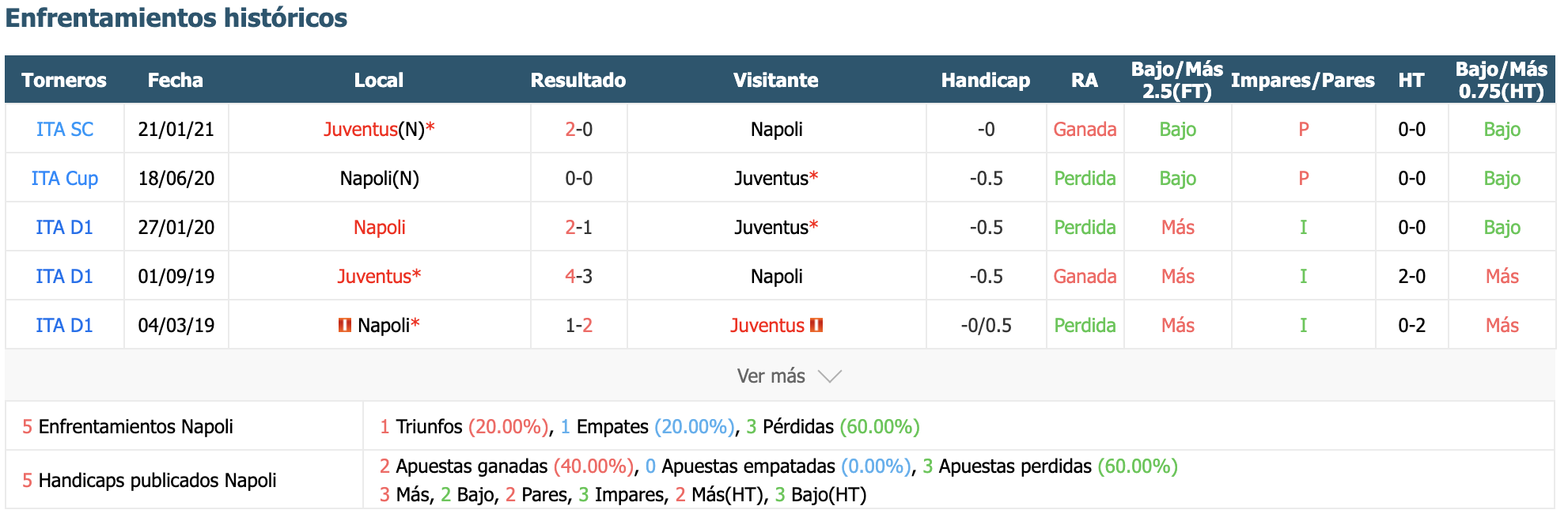Open ITA D1 link dated 27/01/20

click(x=65, y=227)
